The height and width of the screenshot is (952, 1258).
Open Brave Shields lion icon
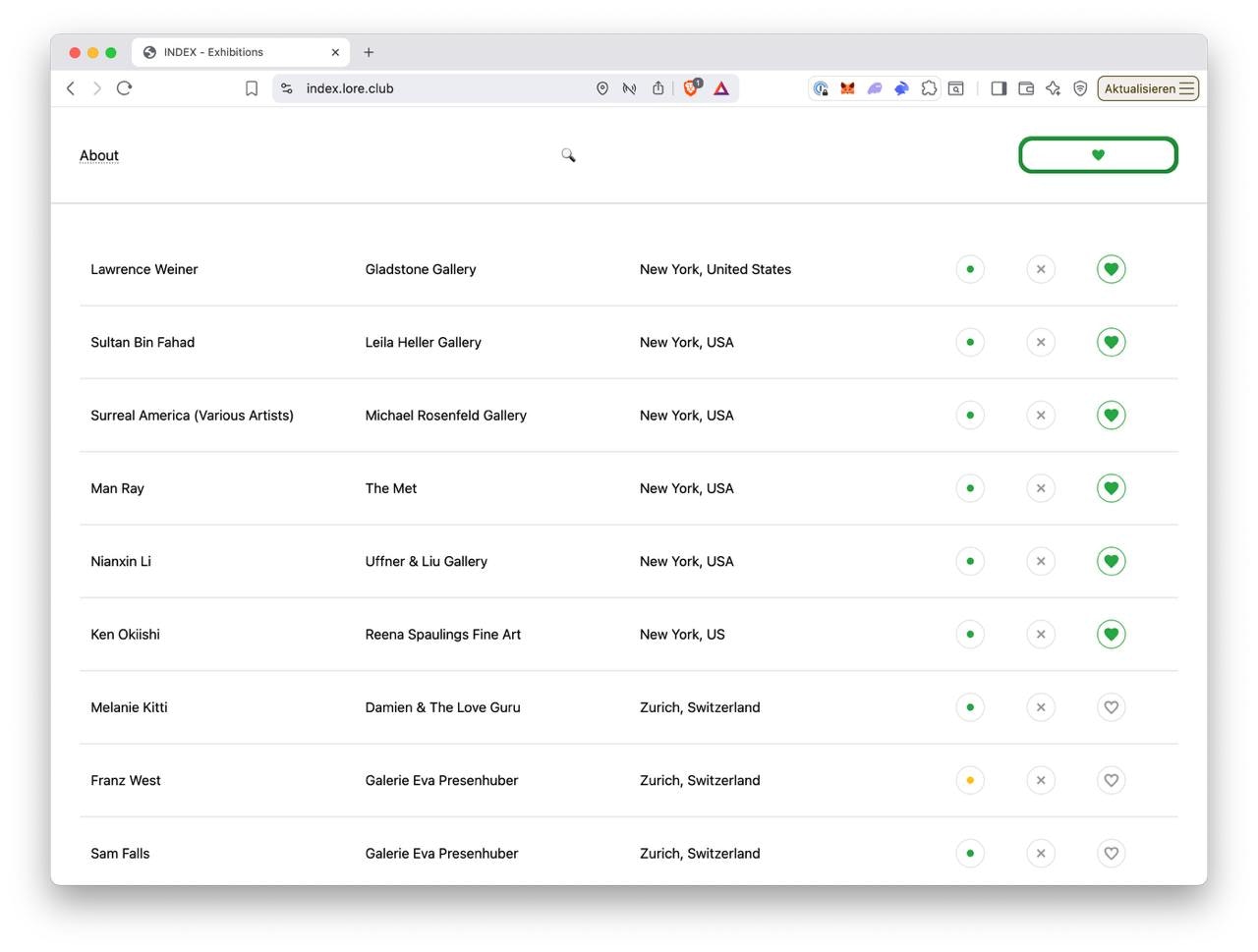click(x=692, y=87)
